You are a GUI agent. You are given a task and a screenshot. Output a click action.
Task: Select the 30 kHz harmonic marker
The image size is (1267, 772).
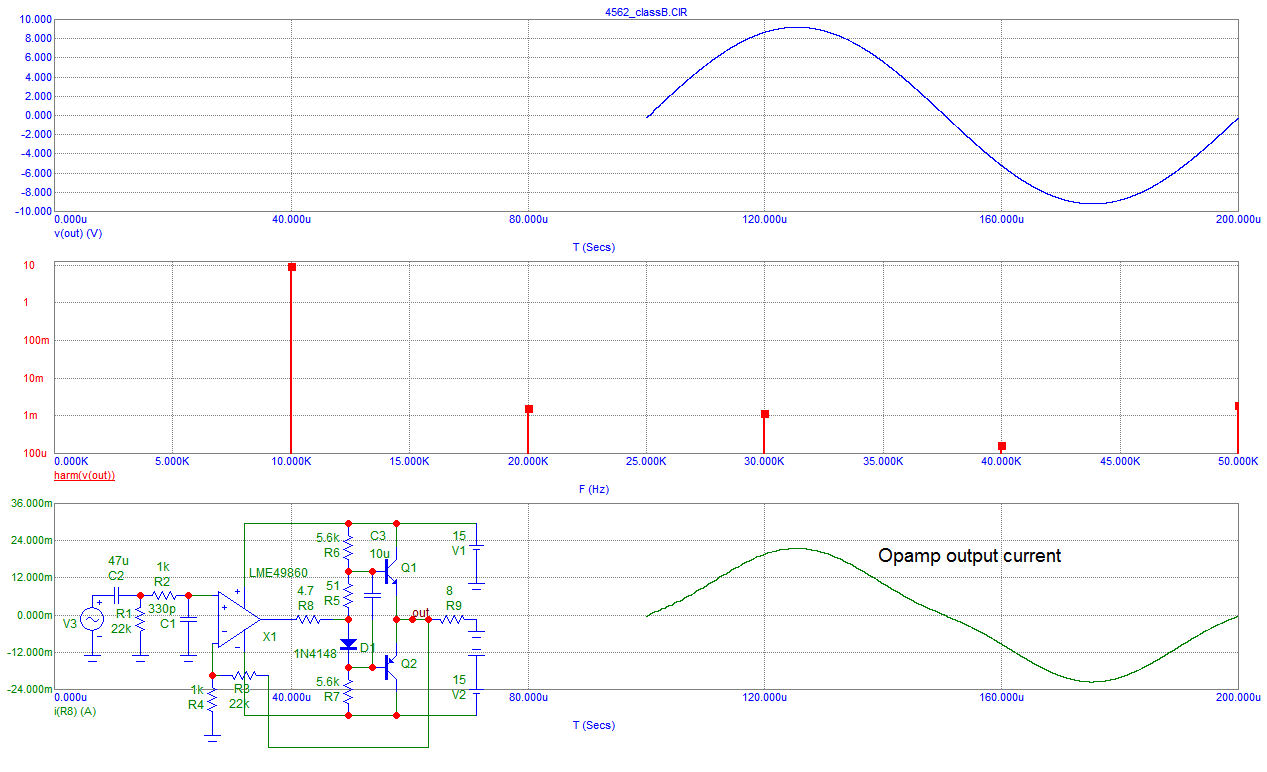[x=764, y=414]
